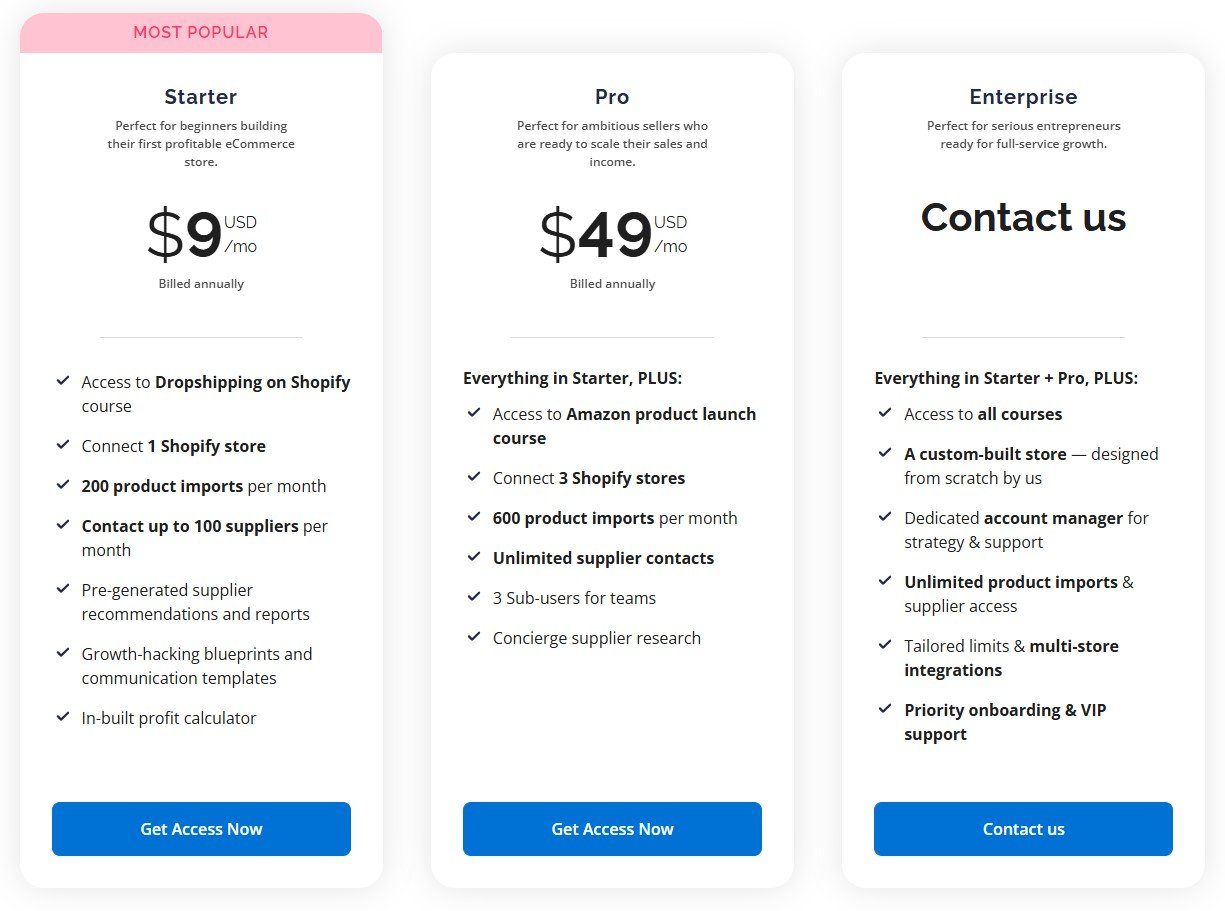This screenshot has height=911, width=1225.
Task: Click checkmark beside 3 Sub-users for teams
Action: 474,597
